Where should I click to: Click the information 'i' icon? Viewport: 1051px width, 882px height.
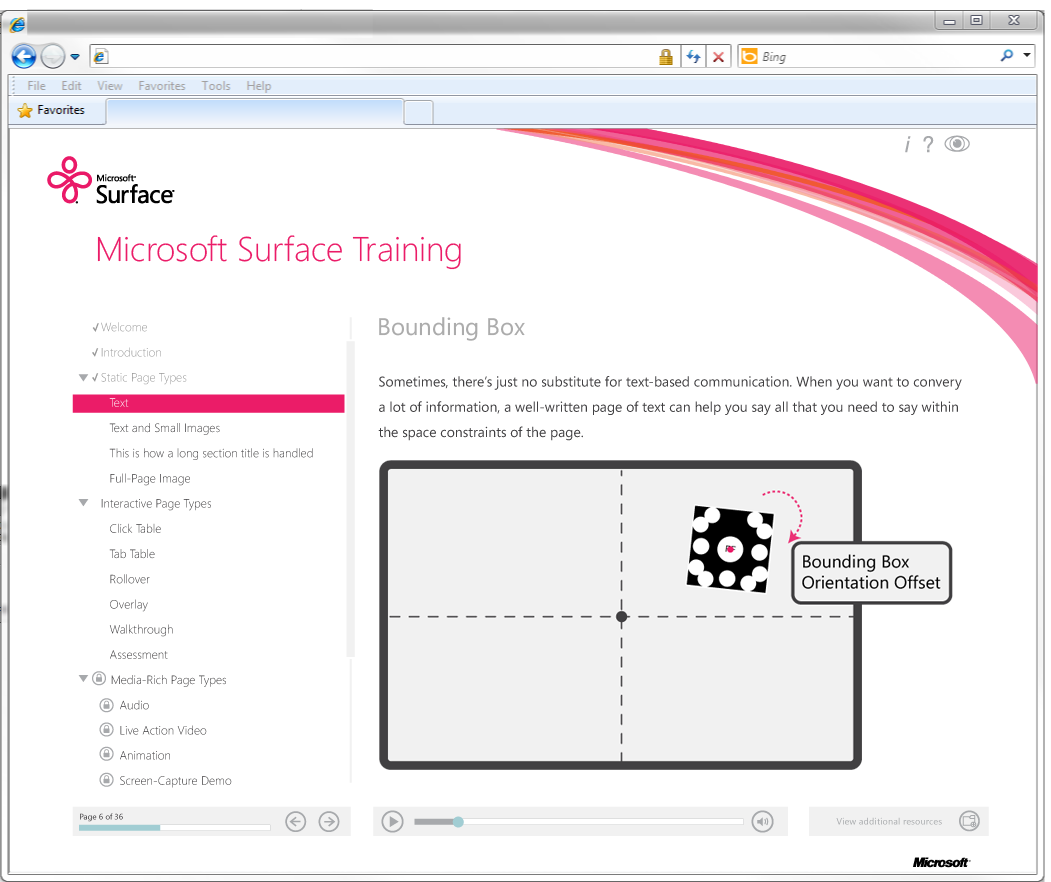pyautogui.click(x=907, y=144)
